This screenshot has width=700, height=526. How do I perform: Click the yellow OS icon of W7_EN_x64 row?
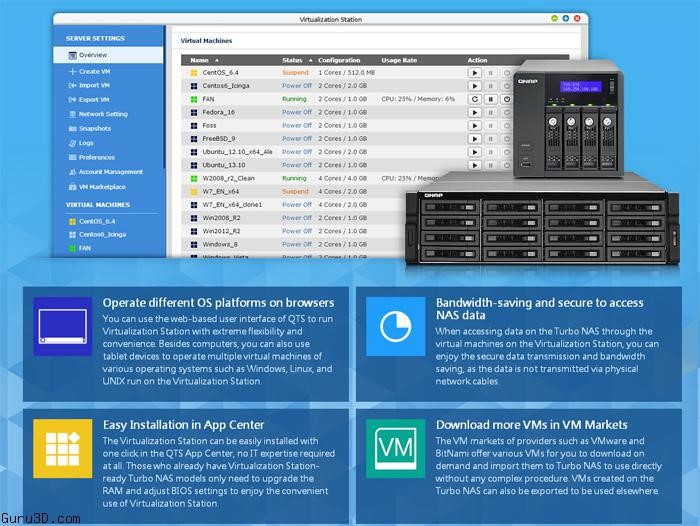pos(194,192)
